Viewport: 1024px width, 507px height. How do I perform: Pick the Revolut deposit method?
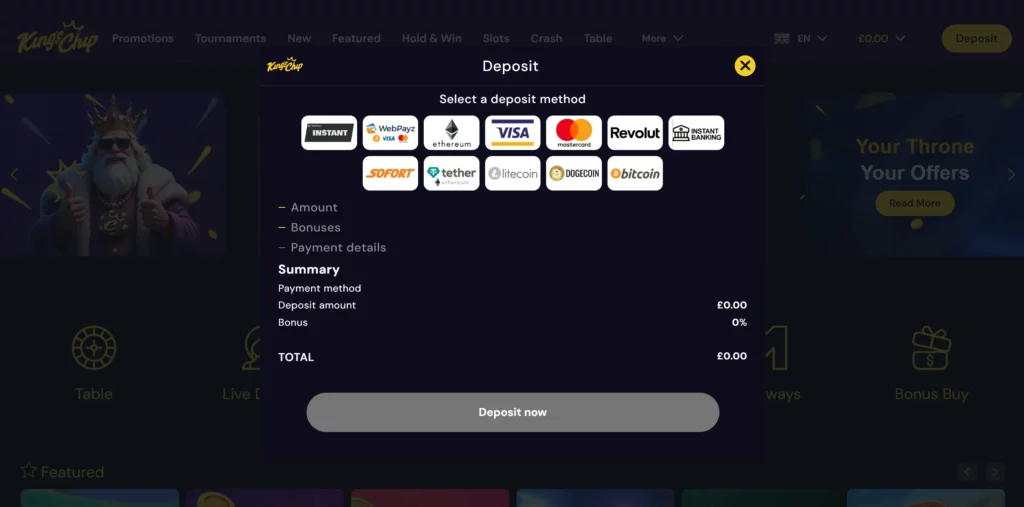[635, 133]
